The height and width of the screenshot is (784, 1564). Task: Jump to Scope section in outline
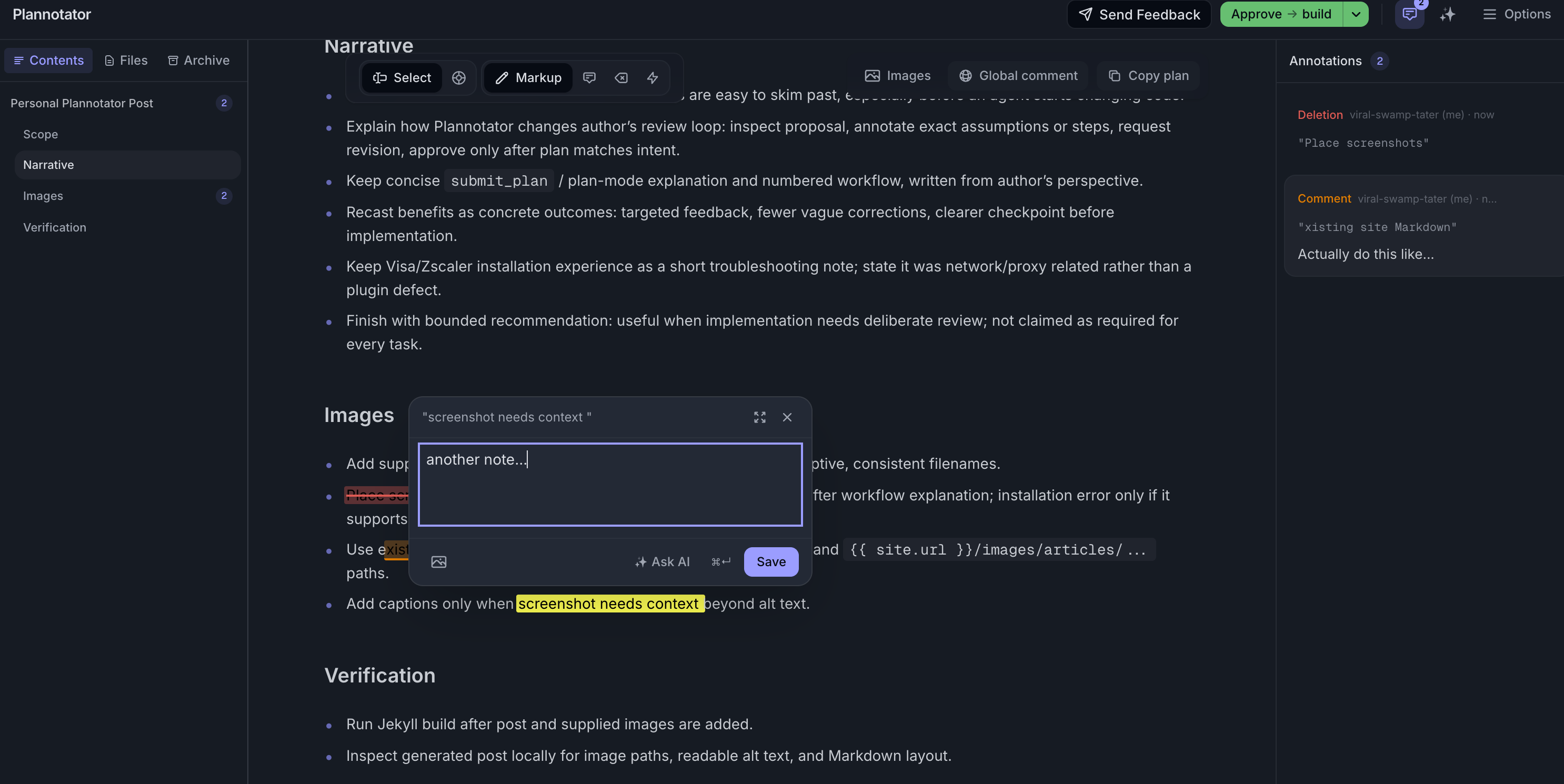tap(41, 134)
